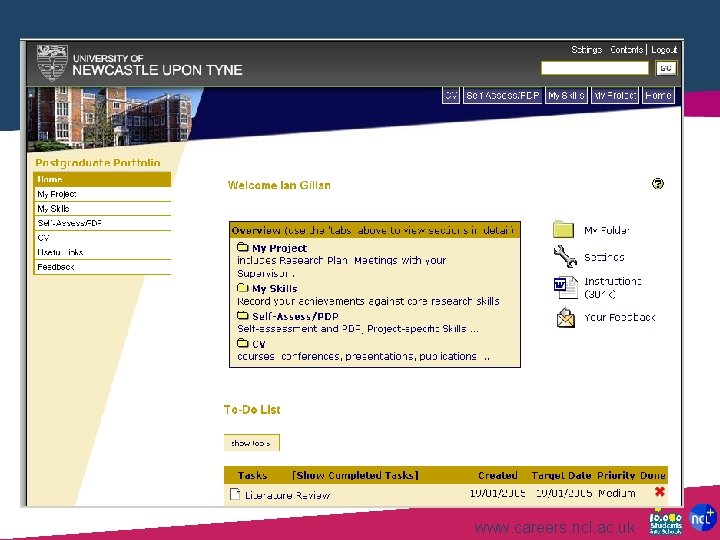Click the ncl+ round logo
Viewport: 720px width, 540px height.
(x=702, y=518)
